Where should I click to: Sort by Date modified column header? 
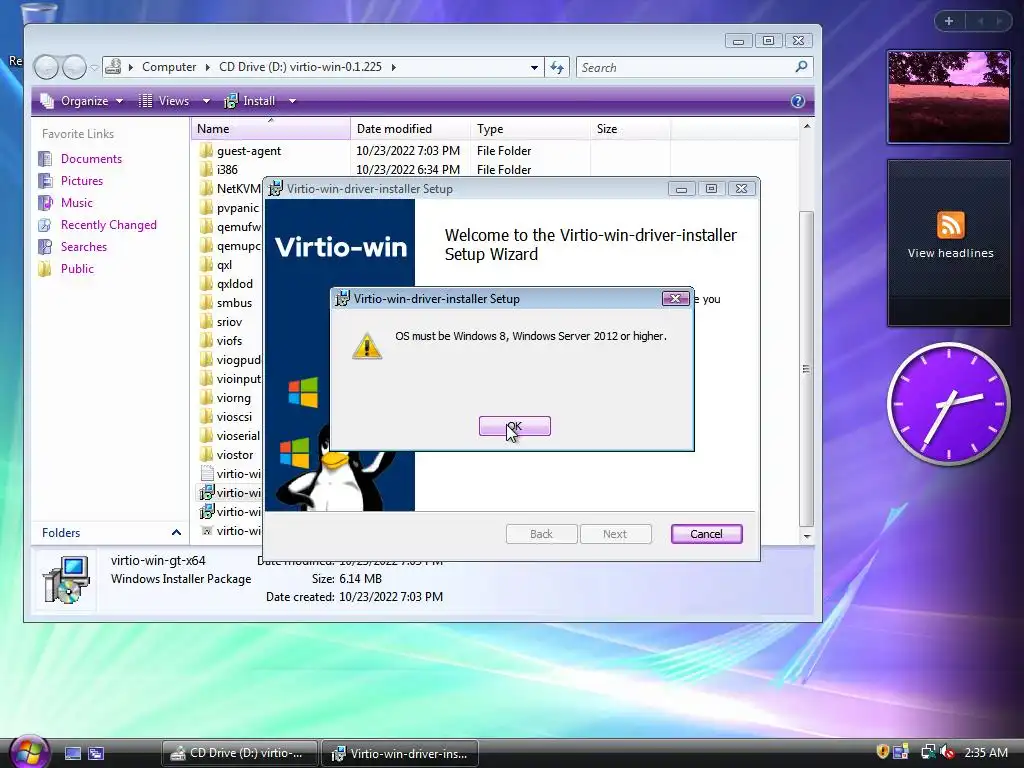coord(410,129)
